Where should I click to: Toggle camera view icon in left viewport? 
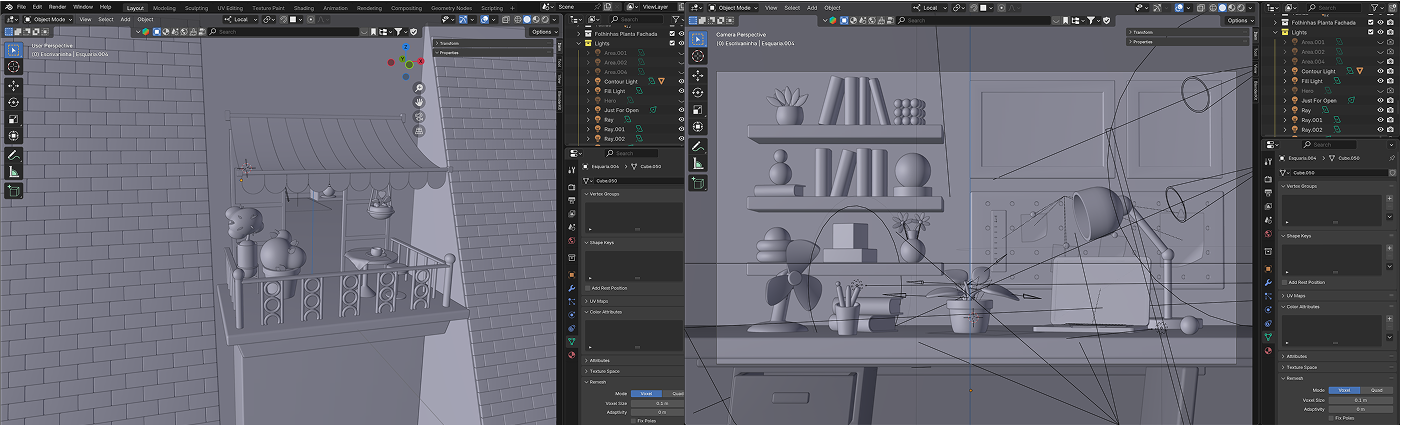[x=419, y=117]
